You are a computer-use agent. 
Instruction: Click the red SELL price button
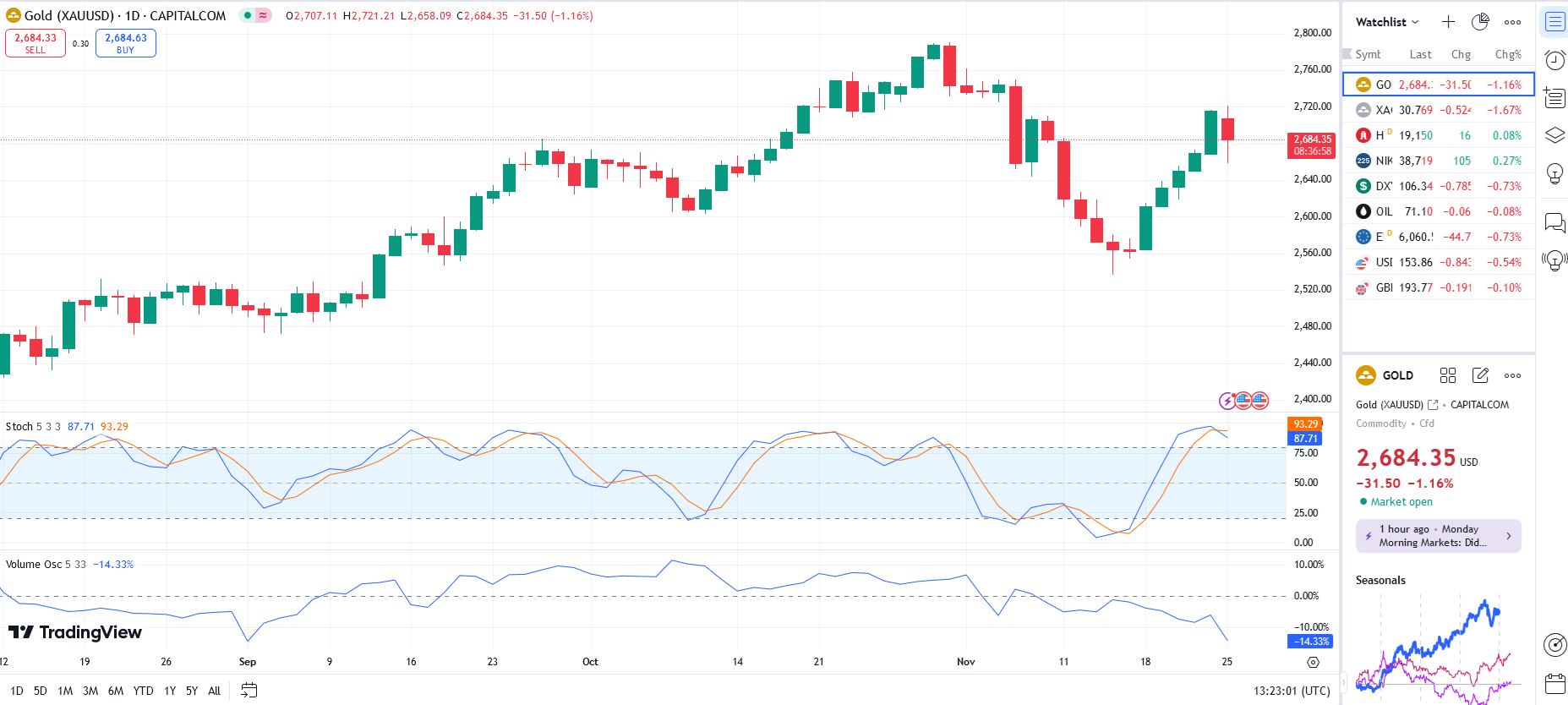click(x=36, y=43)
